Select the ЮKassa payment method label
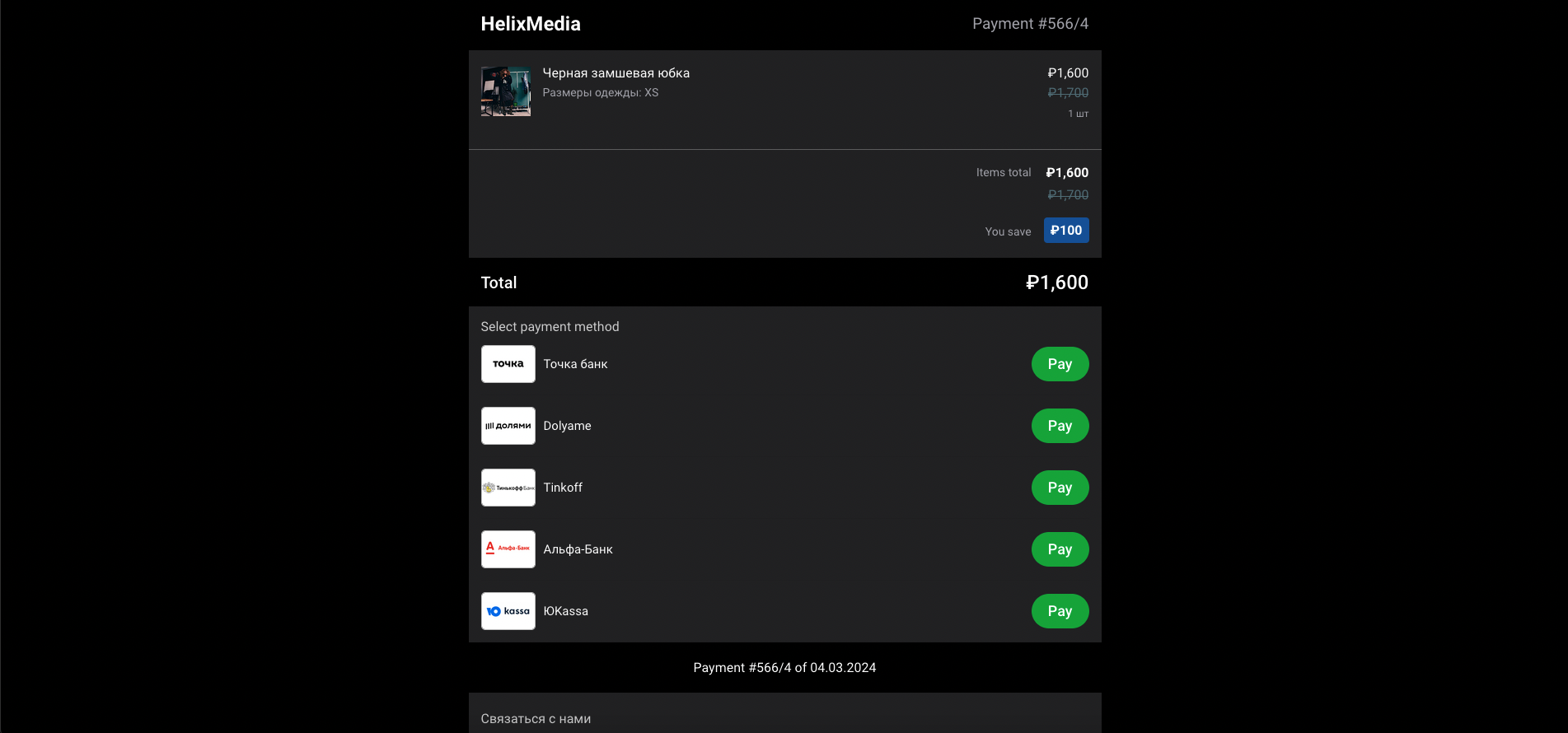 pos(565,611)
